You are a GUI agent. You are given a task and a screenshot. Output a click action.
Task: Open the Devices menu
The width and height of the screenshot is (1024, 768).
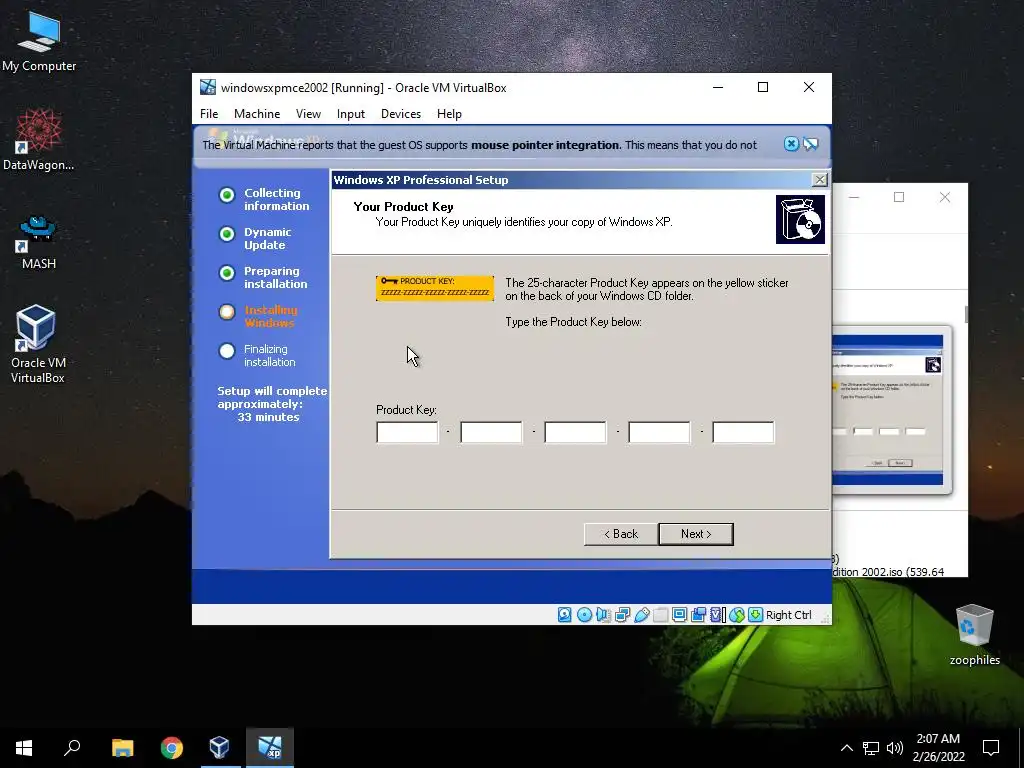coord(400,114)
